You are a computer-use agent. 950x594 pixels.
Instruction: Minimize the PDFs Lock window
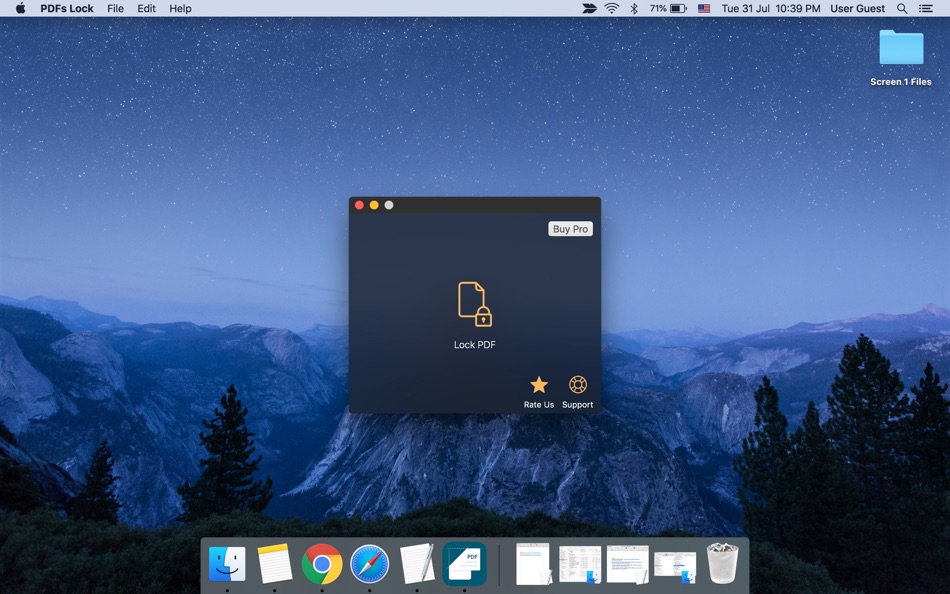pyautogui.click(x=374, y=205)
